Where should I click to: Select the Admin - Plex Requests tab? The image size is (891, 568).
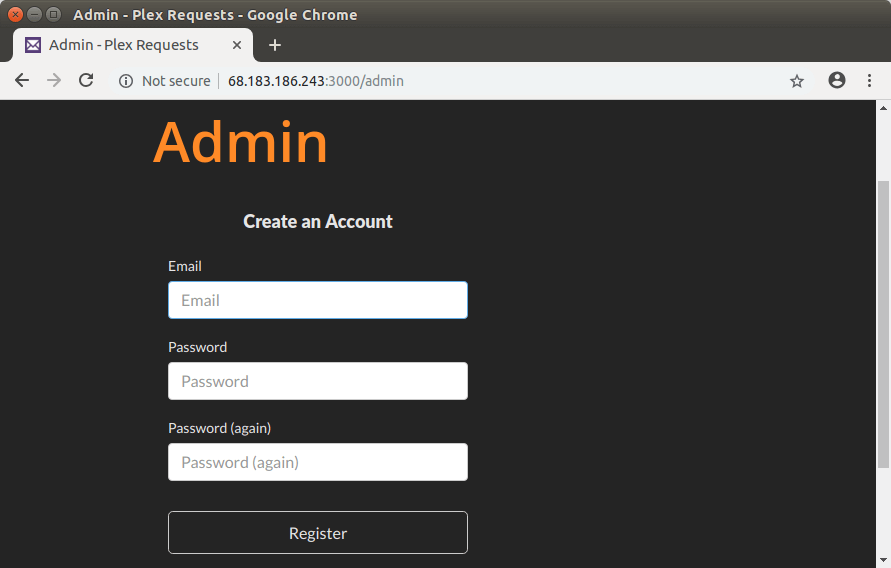click(124, 45)
